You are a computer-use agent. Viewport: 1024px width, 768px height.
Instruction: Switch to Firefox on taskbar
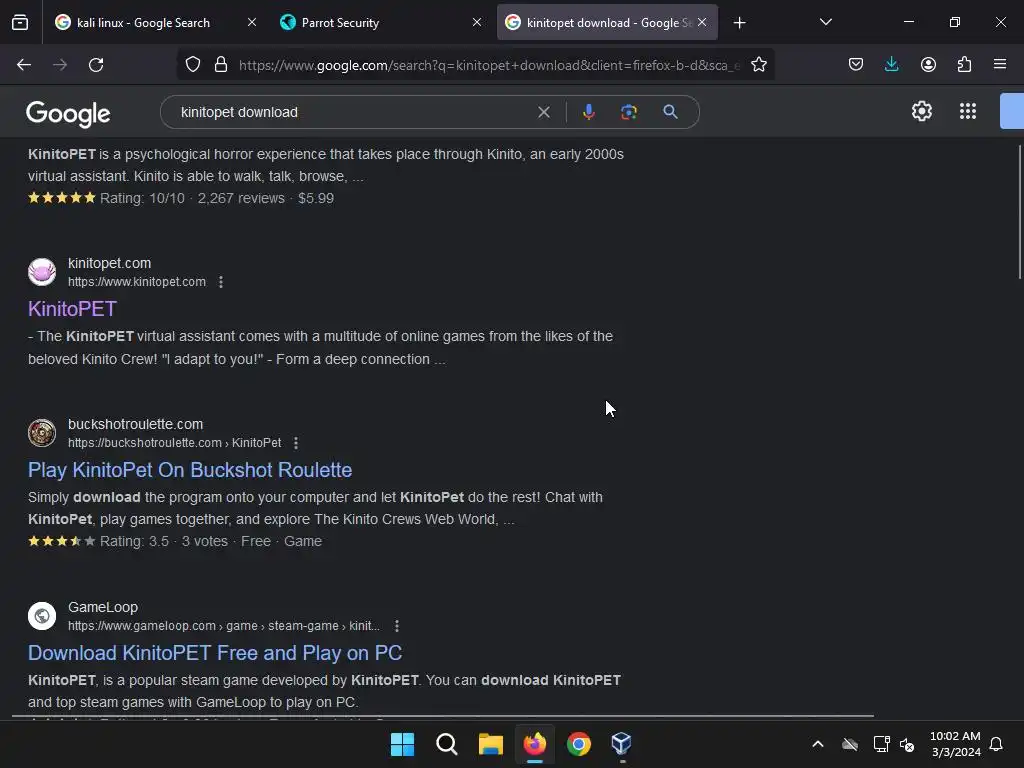point(535,744)
